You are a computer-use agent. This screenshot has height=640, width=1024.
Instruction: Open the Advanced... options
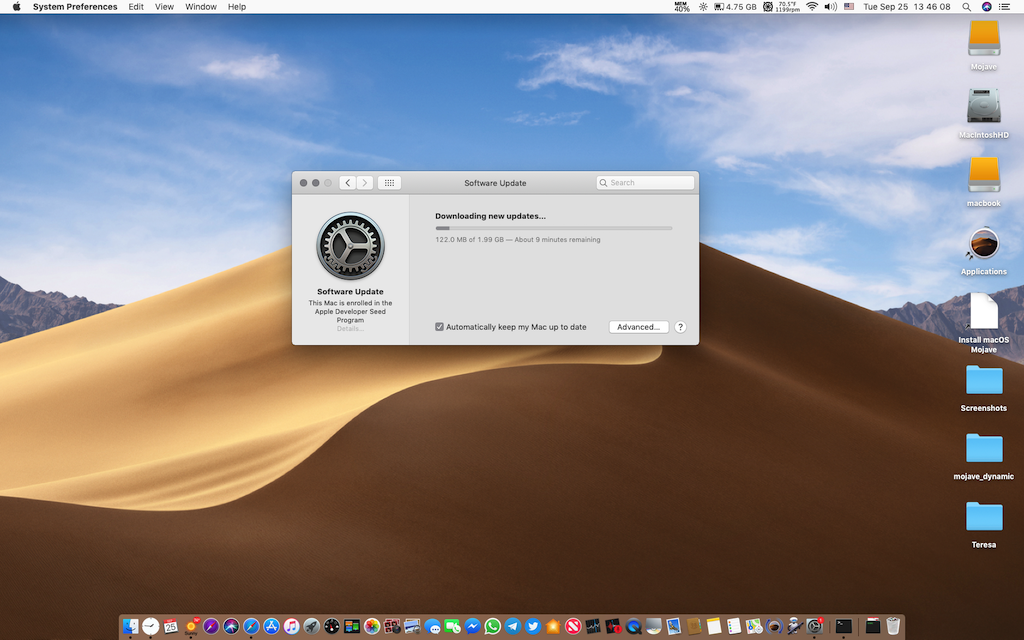638,327
